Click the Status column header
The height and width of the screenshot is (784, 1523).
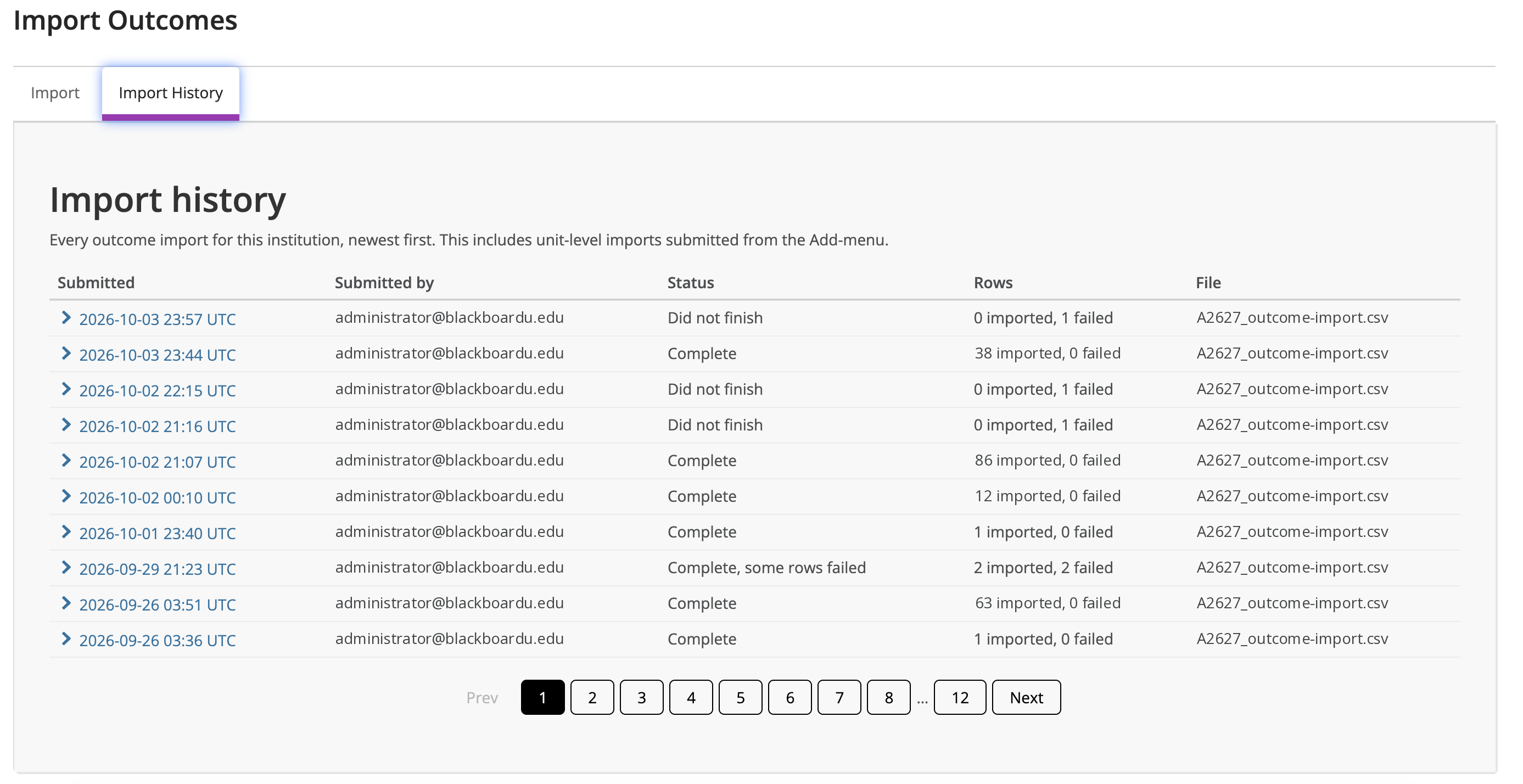(691, 283)
